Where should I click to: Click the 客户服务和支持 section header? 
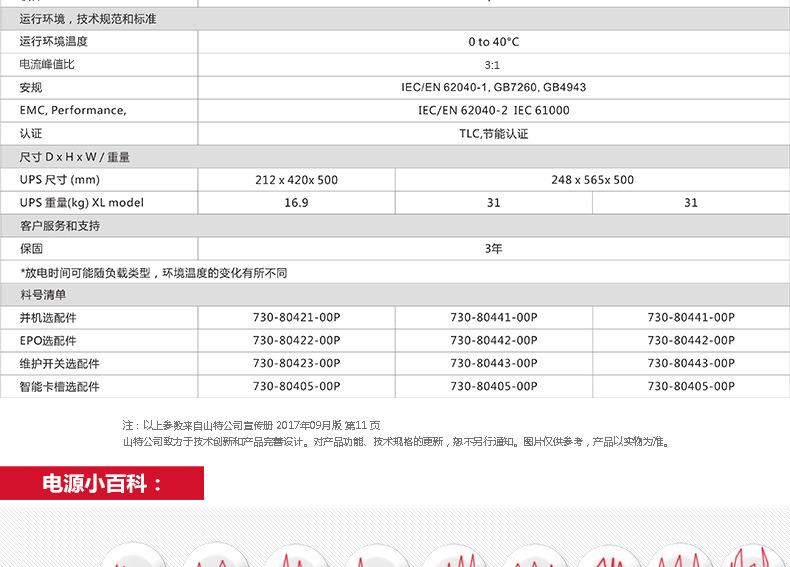pos(59,226)
